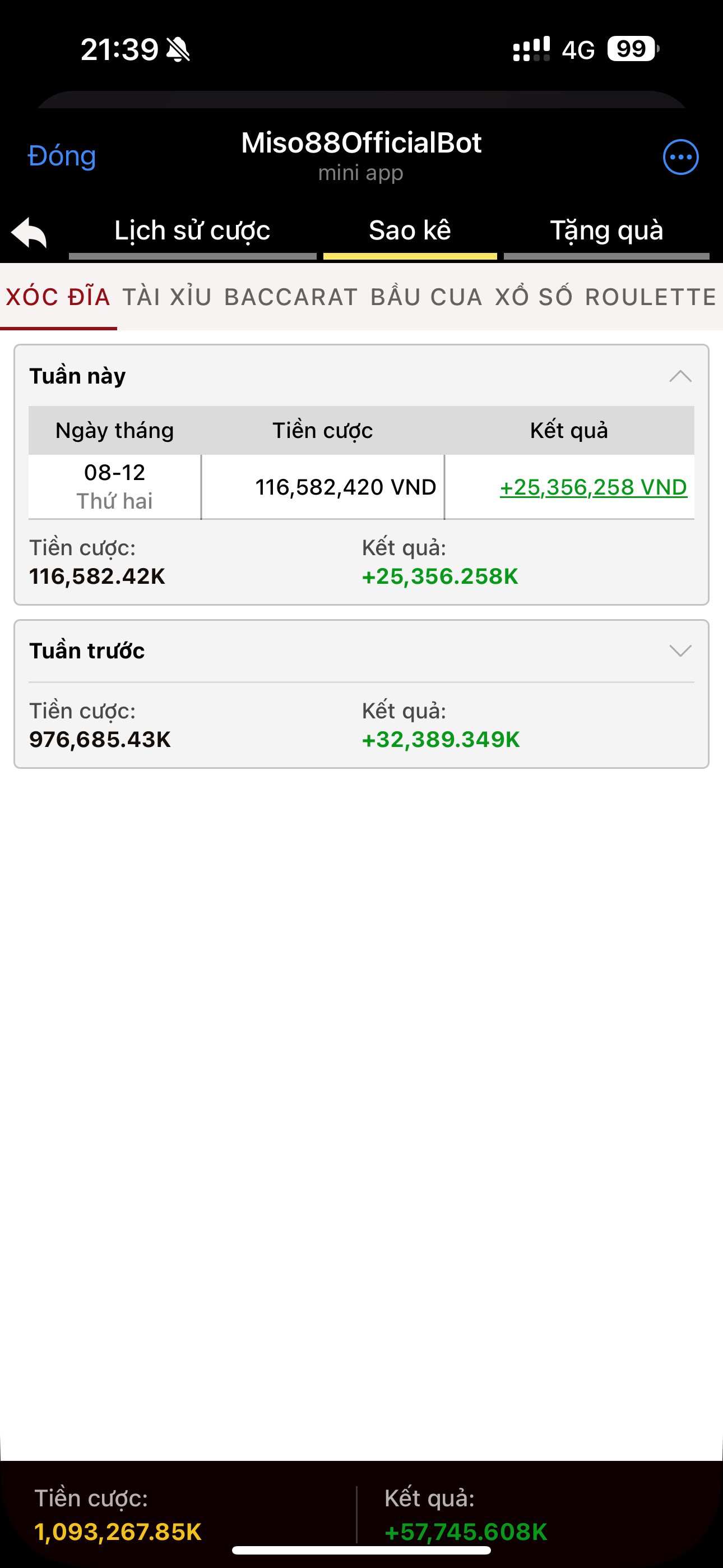Open the three-dot more options menu
Screen dimensions: 723x1568
click(x=680, y=157)
